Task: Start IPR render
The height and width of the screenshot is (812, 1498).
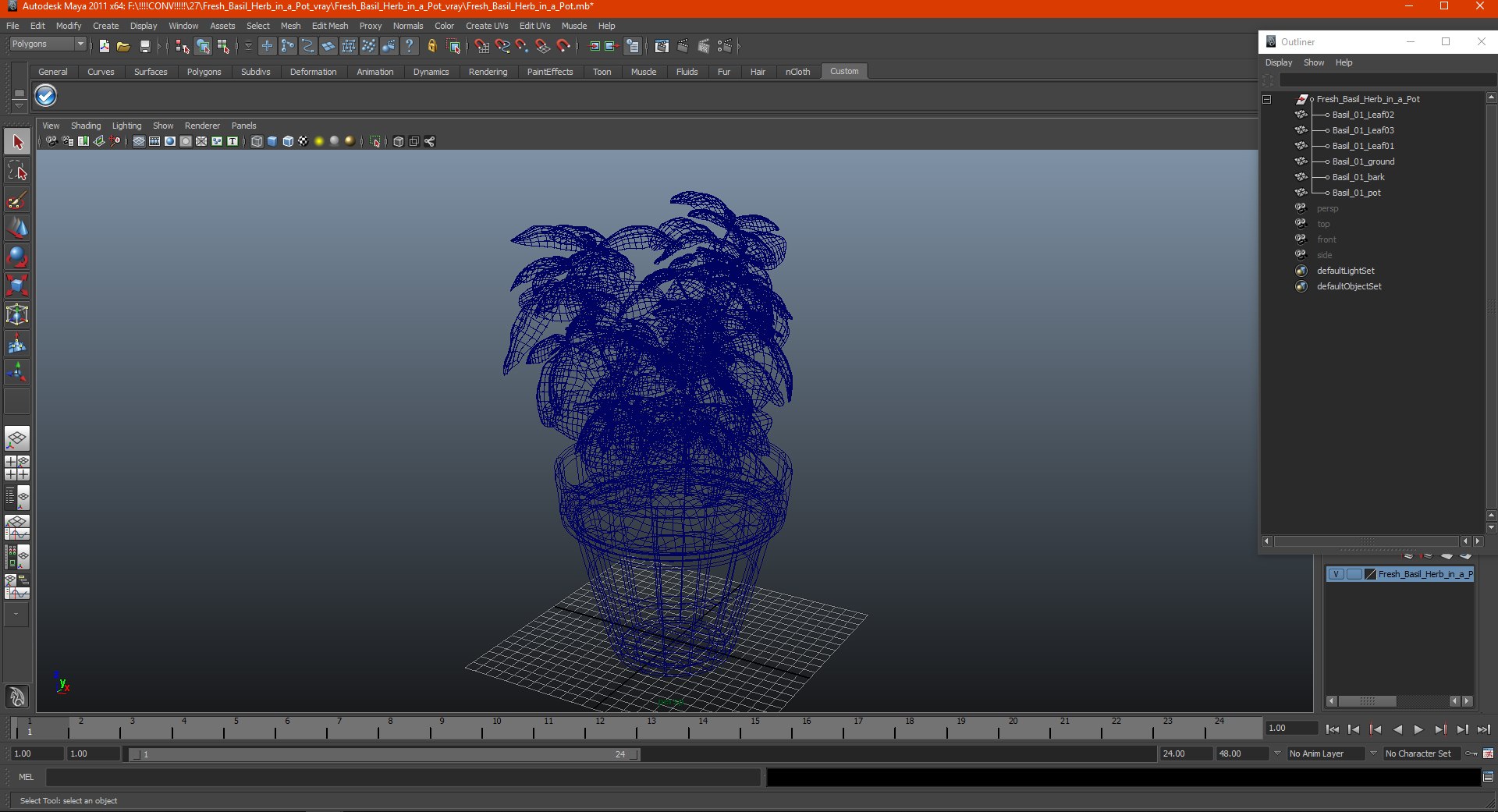Action: 704,47
